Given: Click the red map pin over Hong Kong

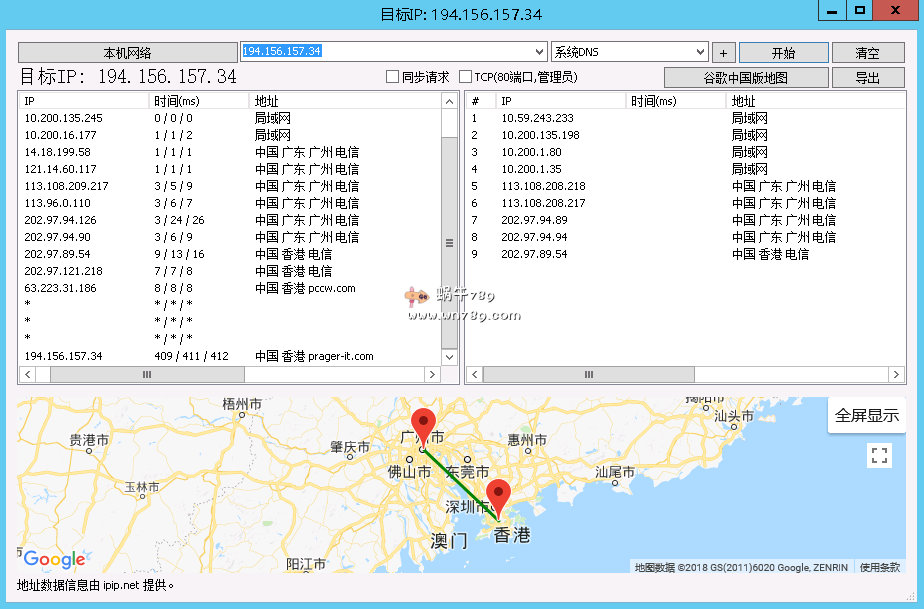Looking at the screenshot, I should pyautogui.click(x=498, y=494).
